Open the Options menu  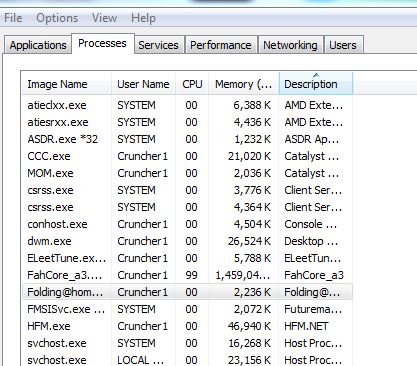57,18
